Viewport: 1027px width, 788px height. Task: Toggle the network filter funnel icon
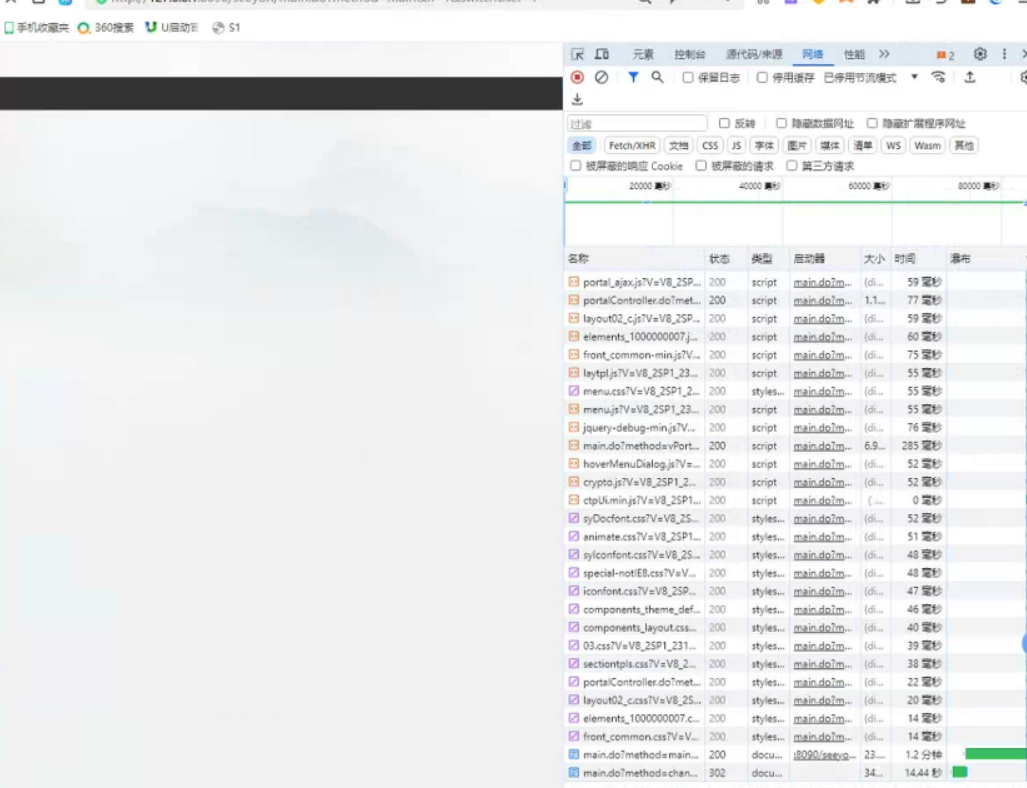point(633,77)
